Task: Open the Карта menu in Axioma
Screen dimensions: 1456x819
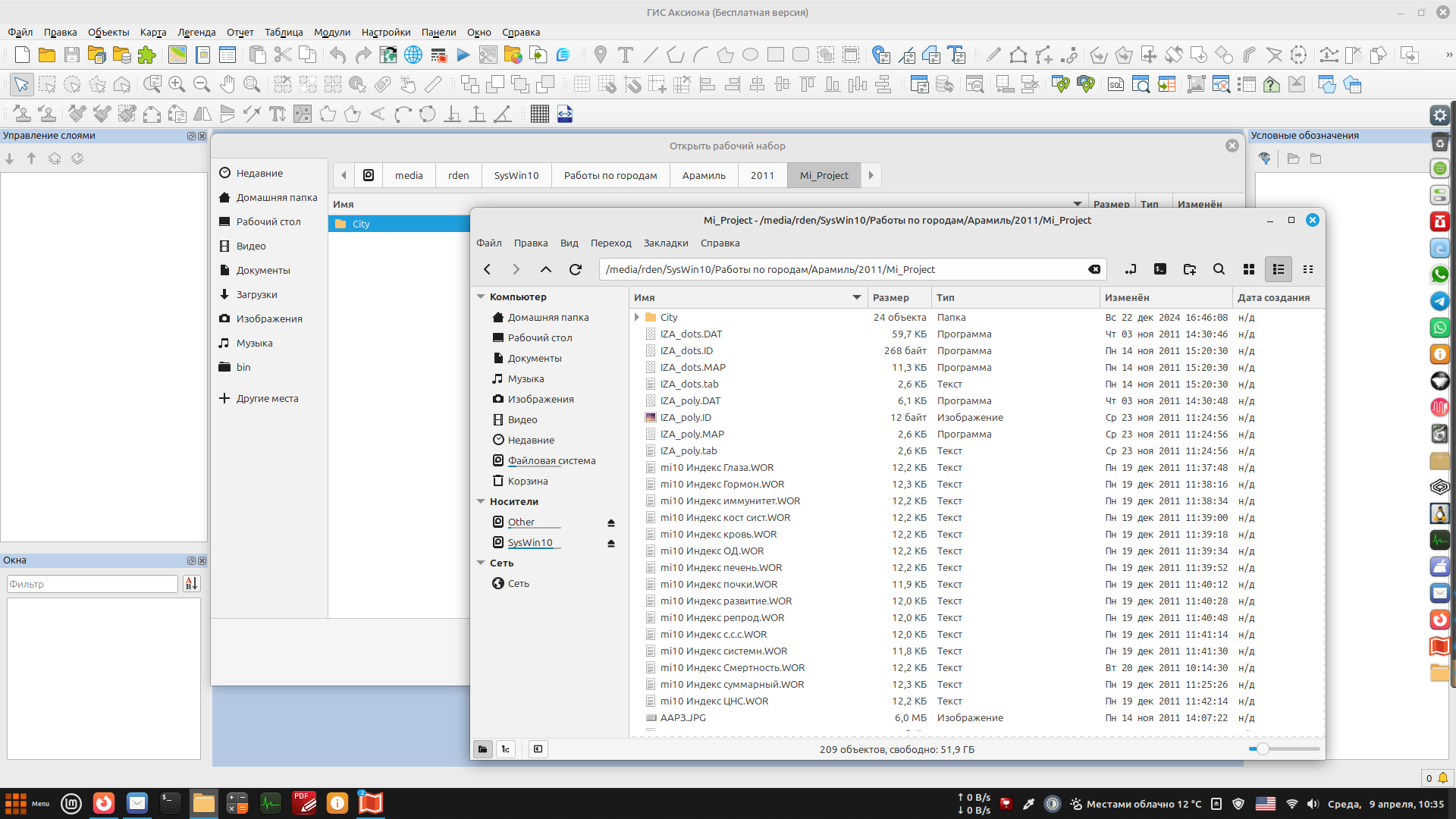Action: pos(153,32)
